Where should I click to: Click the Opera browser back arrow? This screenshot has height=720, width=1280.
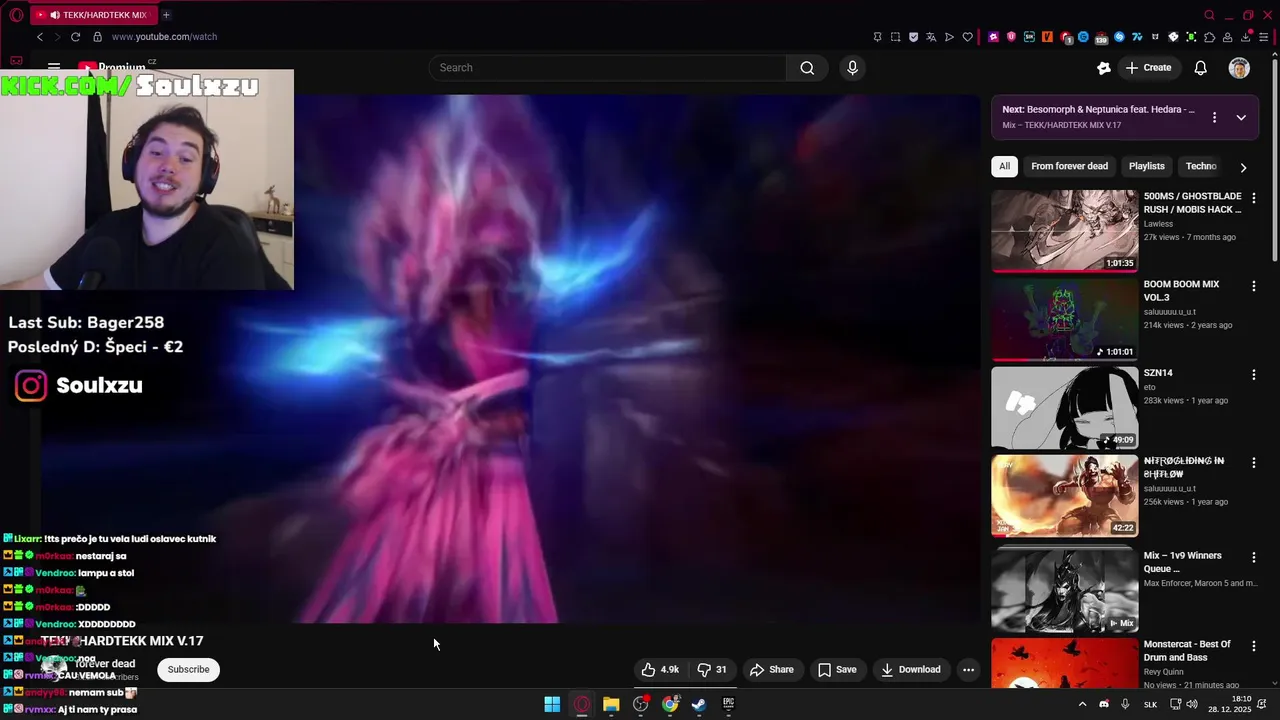pos(40,37)
